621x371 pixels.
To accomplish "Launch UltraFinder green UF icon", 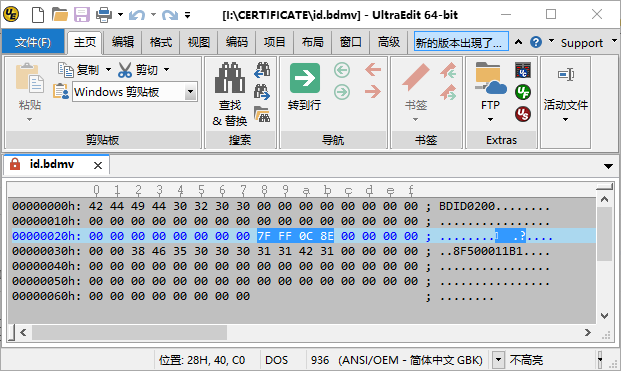I will 523,92.
